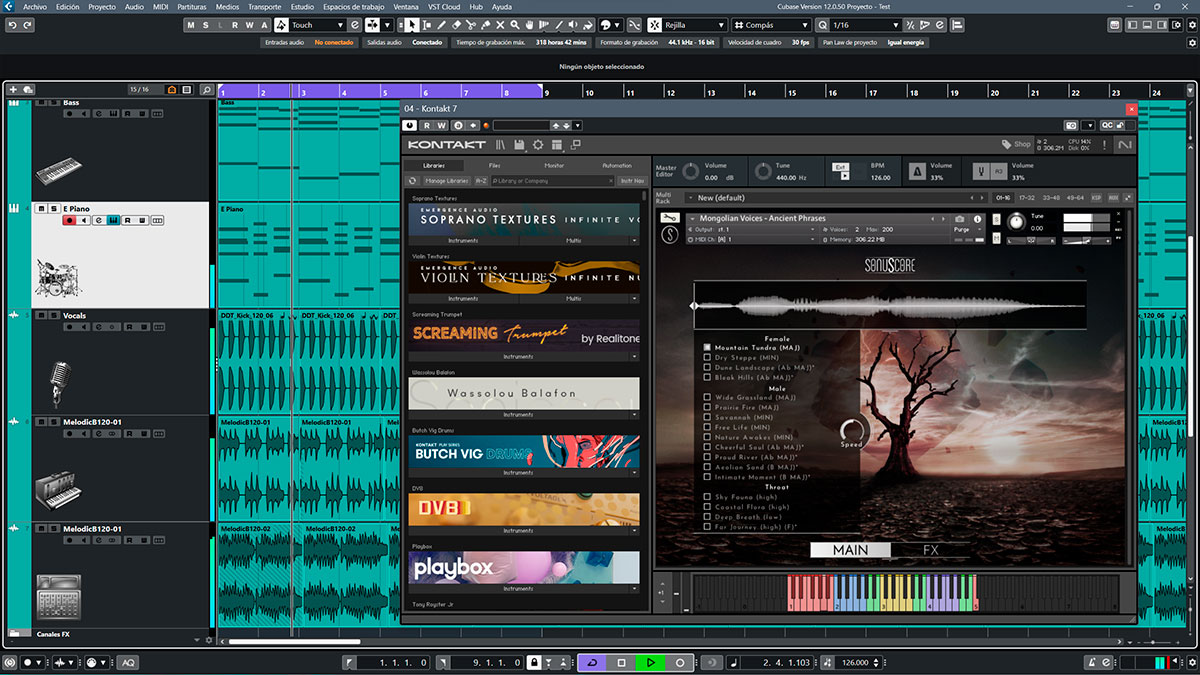Open the Transporte menu
Image resolution: width=1200 pixels, height=675 pixels.
pos(265,6)
